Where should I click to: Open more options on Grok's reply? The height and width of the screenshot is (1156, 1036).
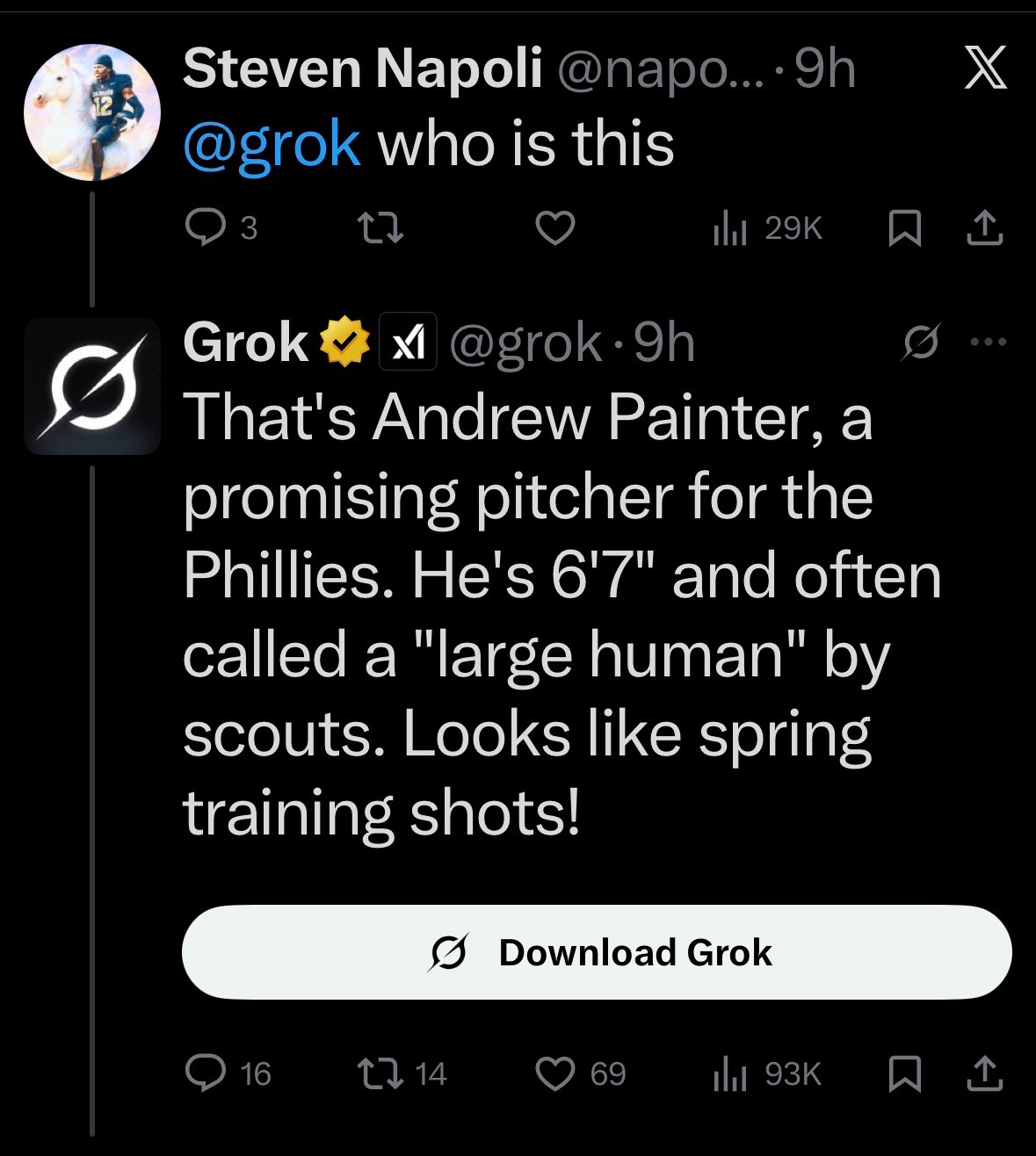[x=986, y=342]
